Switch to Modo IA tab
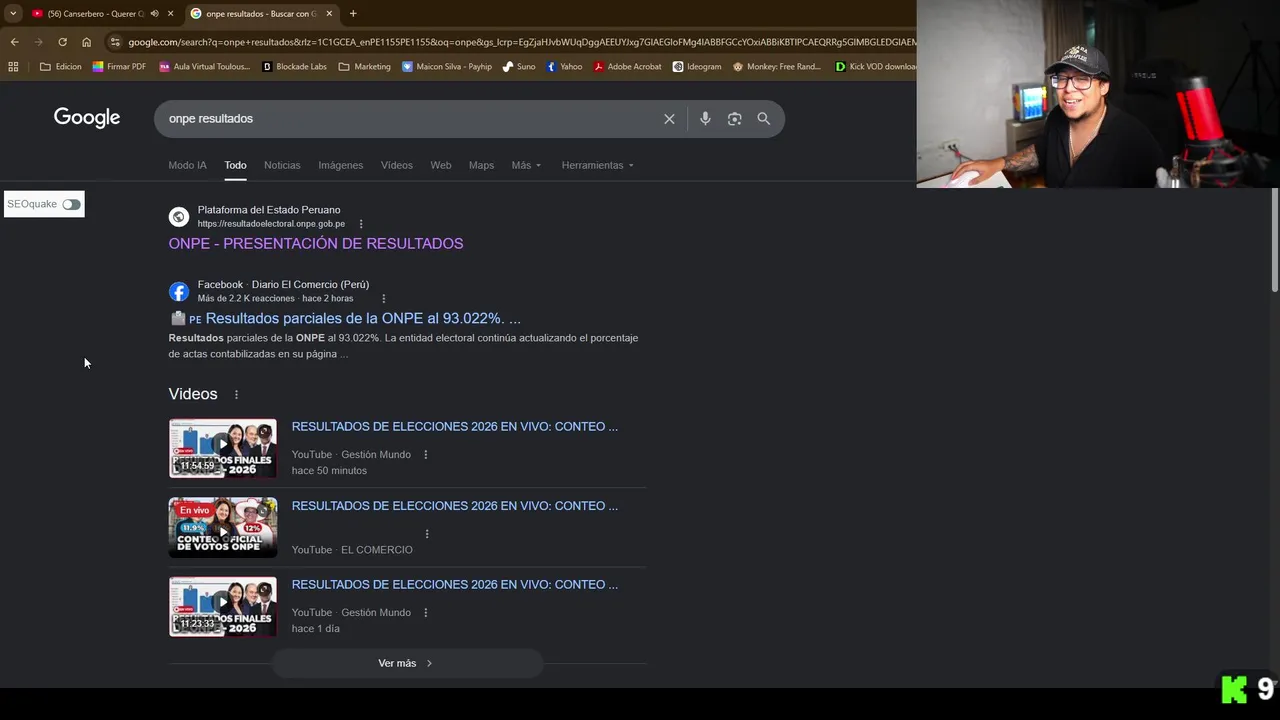 (x=187, y=165)
